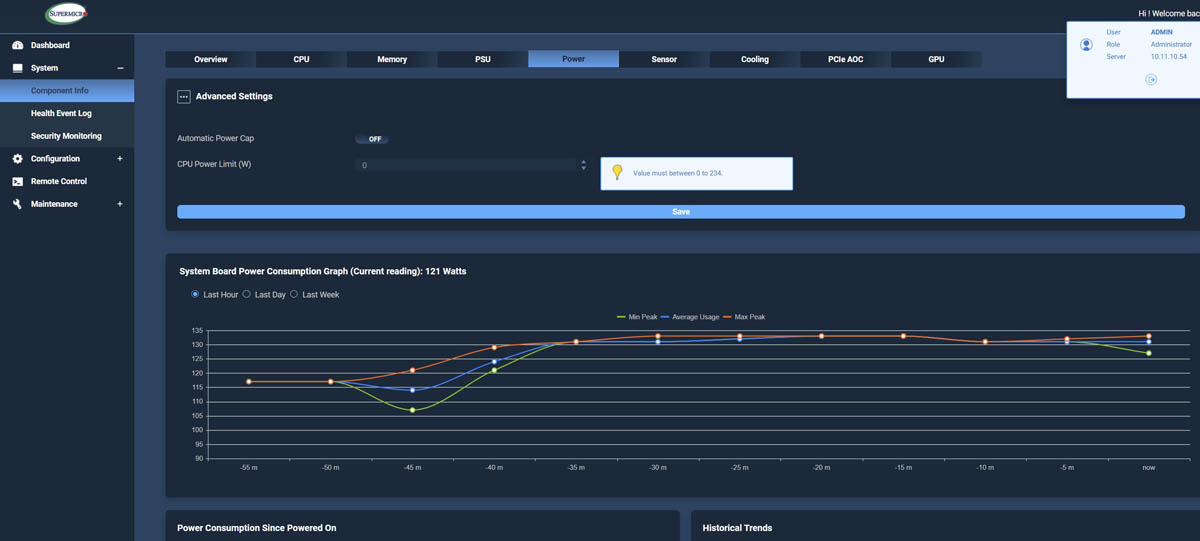Expand the Maintenance menu
This screenshot has width=1200, height=541.
click(120, 204)
